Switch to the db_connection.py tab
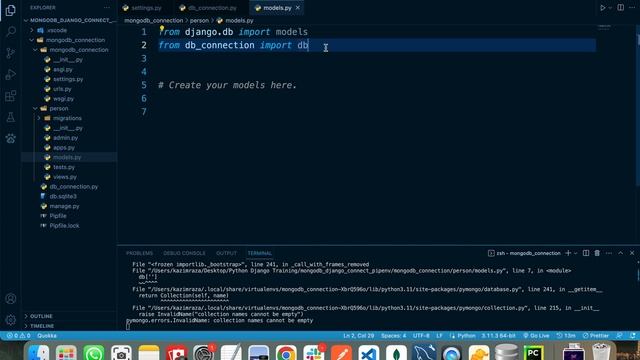 208,8
